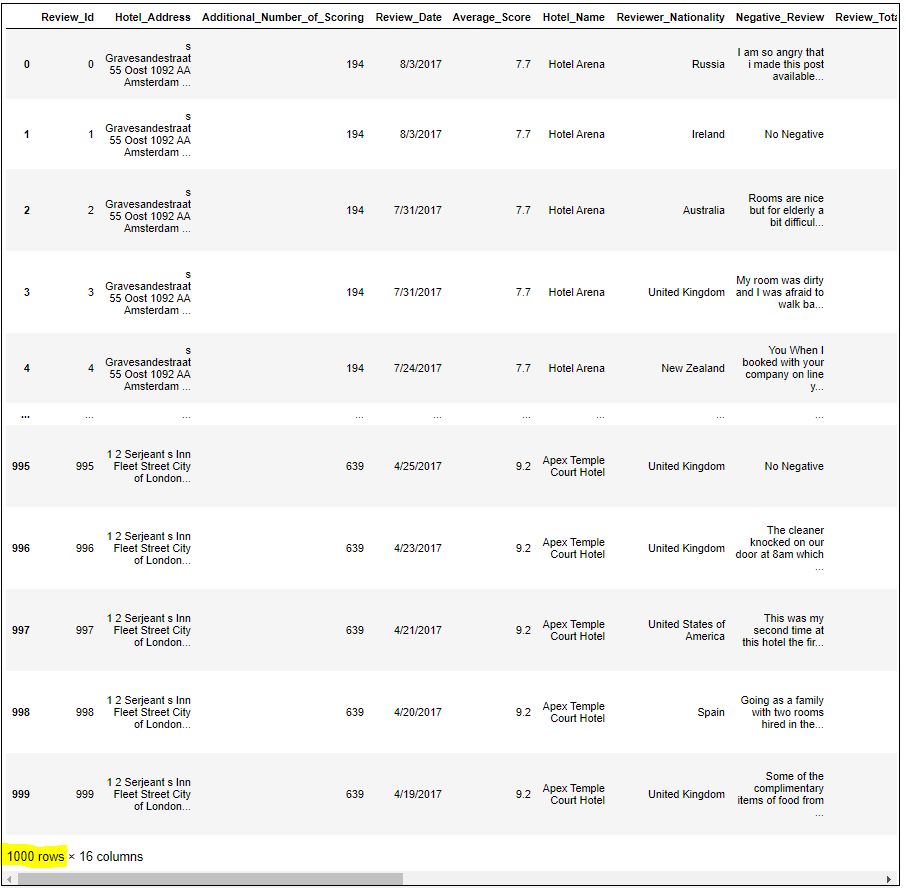The height and width of the screenshot is (890, 906).
Task: Click the Reviewer_Nationality column header
Action: click(x=670, y=17)
